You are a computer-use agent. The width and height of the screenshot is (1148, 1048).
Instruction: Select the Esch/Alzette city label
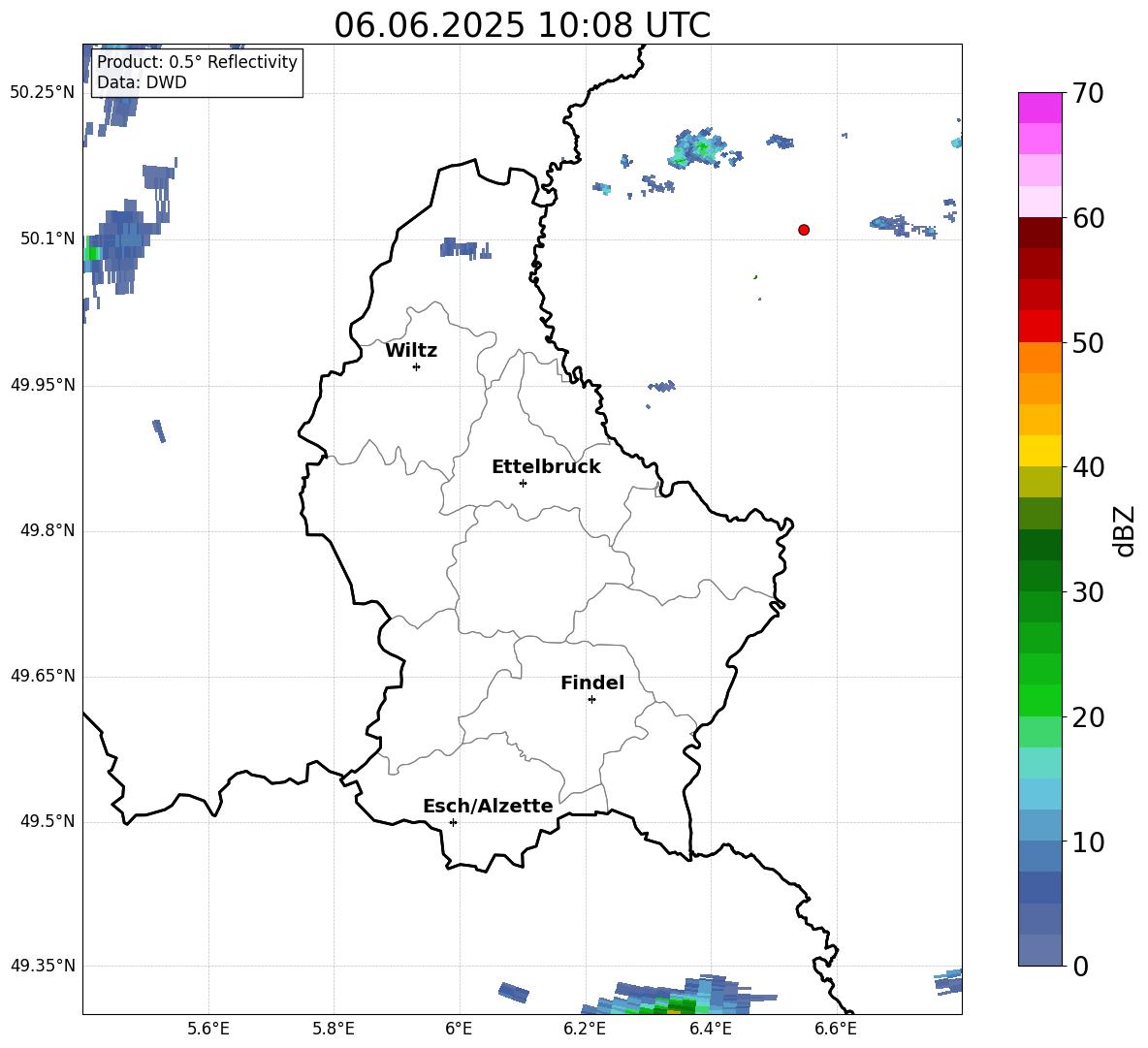click(488, 806)
